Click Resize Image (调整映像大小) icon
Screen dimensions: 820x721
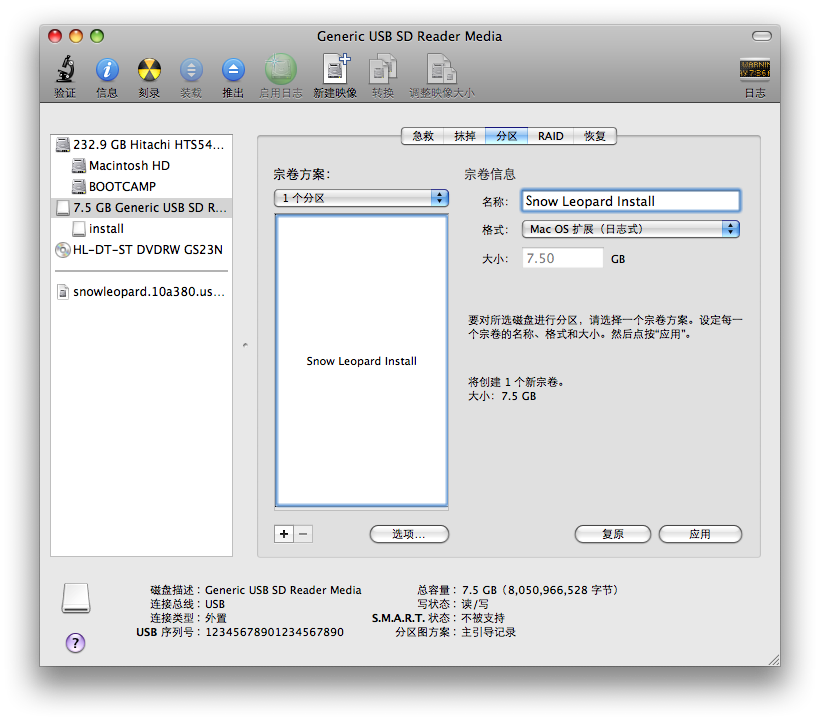click(x=442, y=69)
